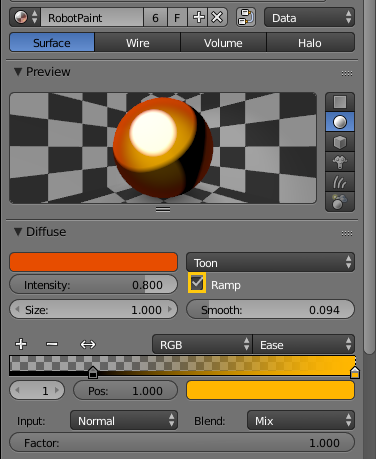Click the yellow color stop swatch
Viewport: 376px width, 459px height.
click(x=270, y=390)
